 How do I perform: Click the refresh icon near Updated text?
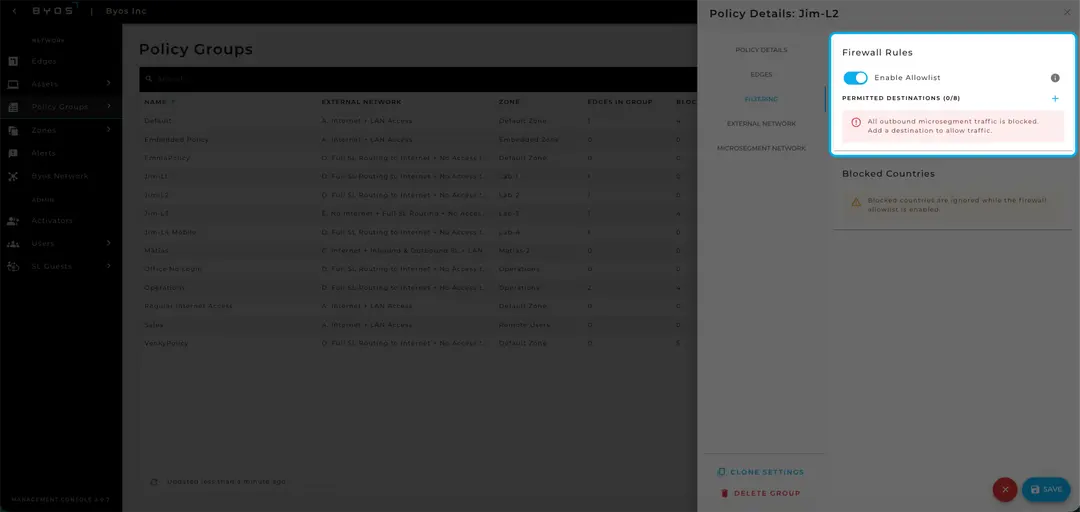point(154,482)
